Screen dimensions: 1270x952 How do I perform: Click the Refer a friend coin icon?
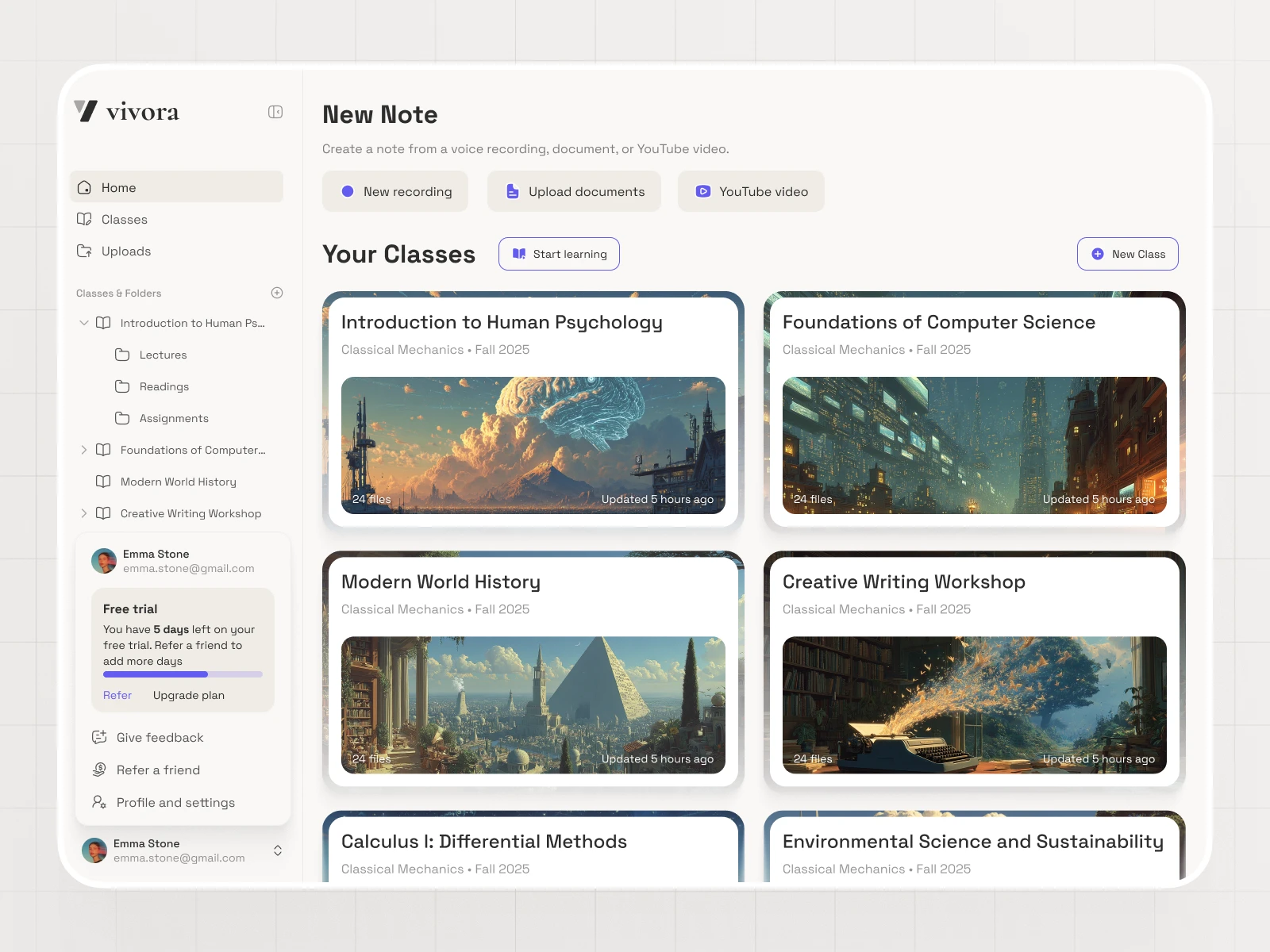(x=99, y=770)
